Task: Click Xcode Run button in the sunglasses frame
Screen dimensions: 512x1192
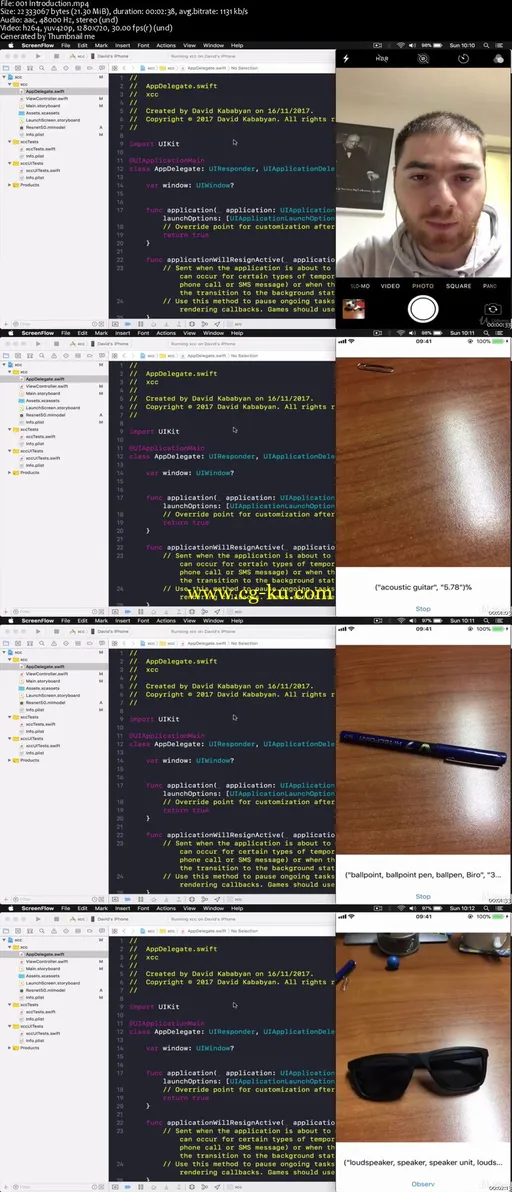Action: [39, 919]
